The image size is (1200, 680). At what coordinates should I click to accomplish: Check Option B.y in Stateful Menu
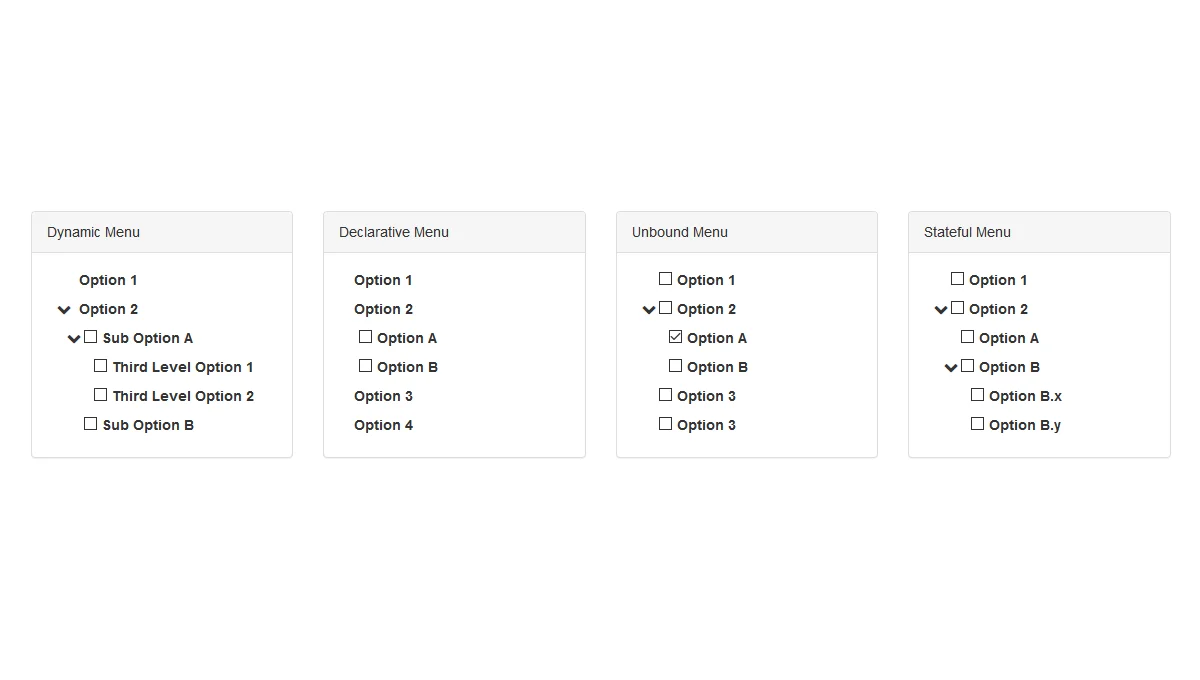tap(977, 423)
